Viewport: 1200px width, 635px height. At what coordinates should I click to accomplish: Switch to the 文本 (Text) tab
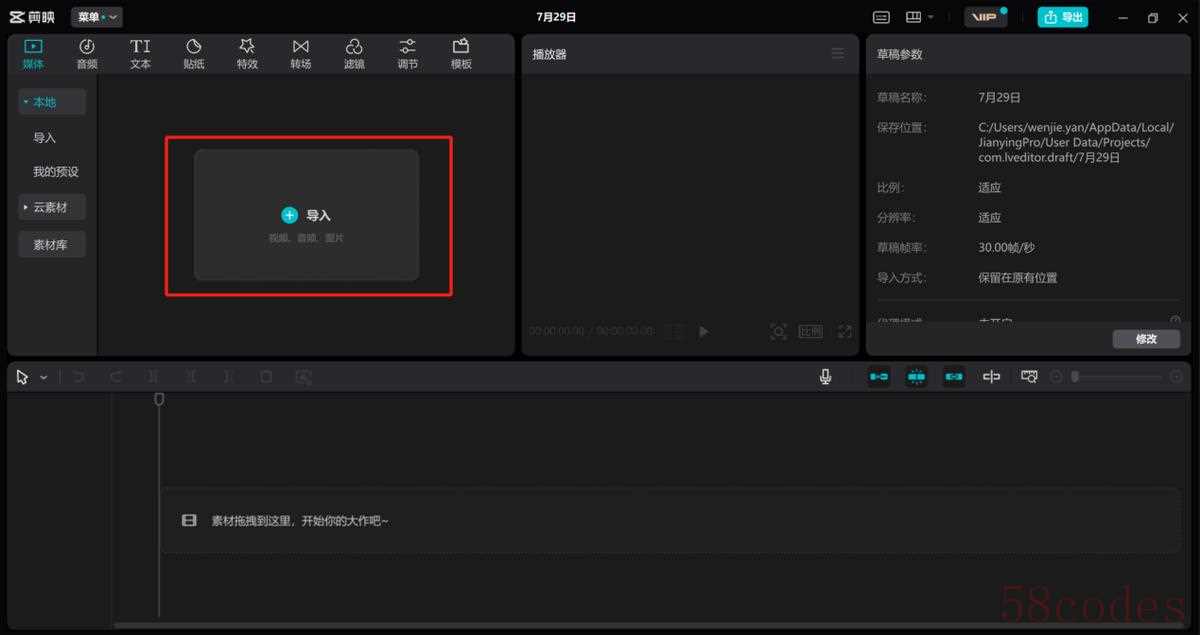140,54
